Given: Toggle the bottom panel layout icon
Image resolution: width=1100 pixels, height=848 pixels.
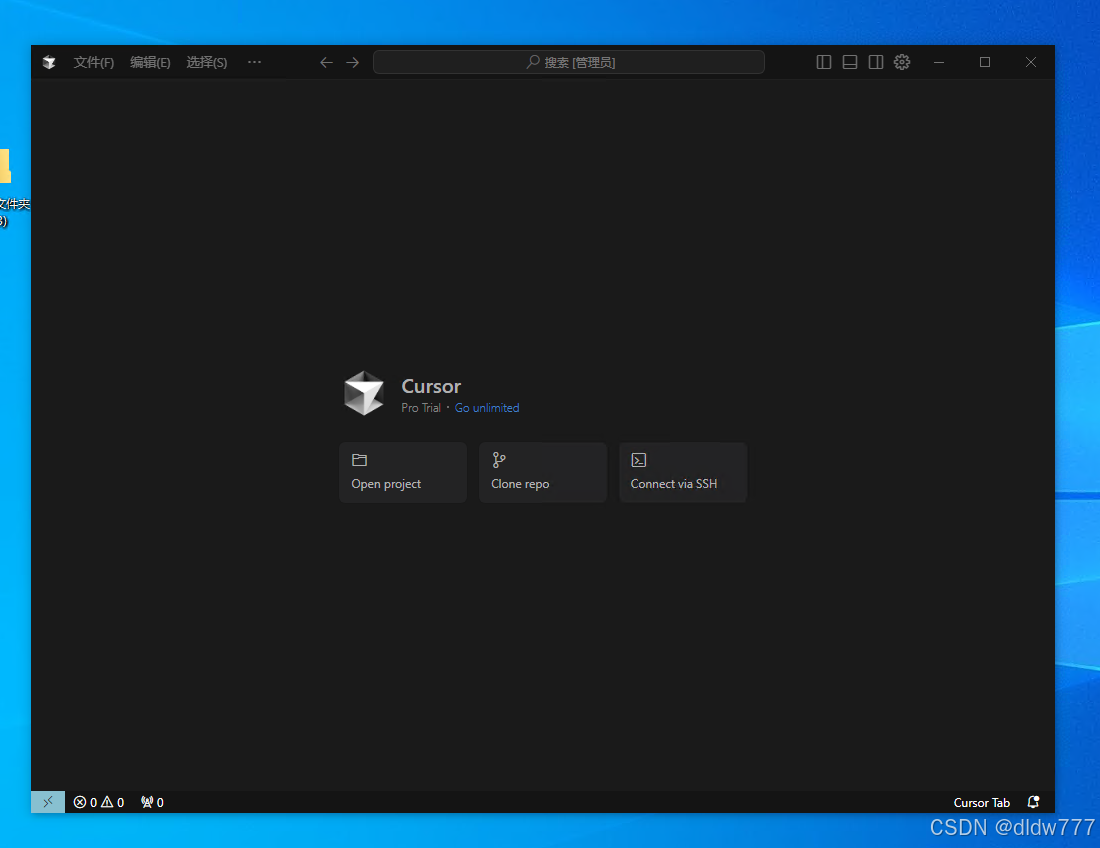Looking at the screenshot, I should [x=850, y=62].
